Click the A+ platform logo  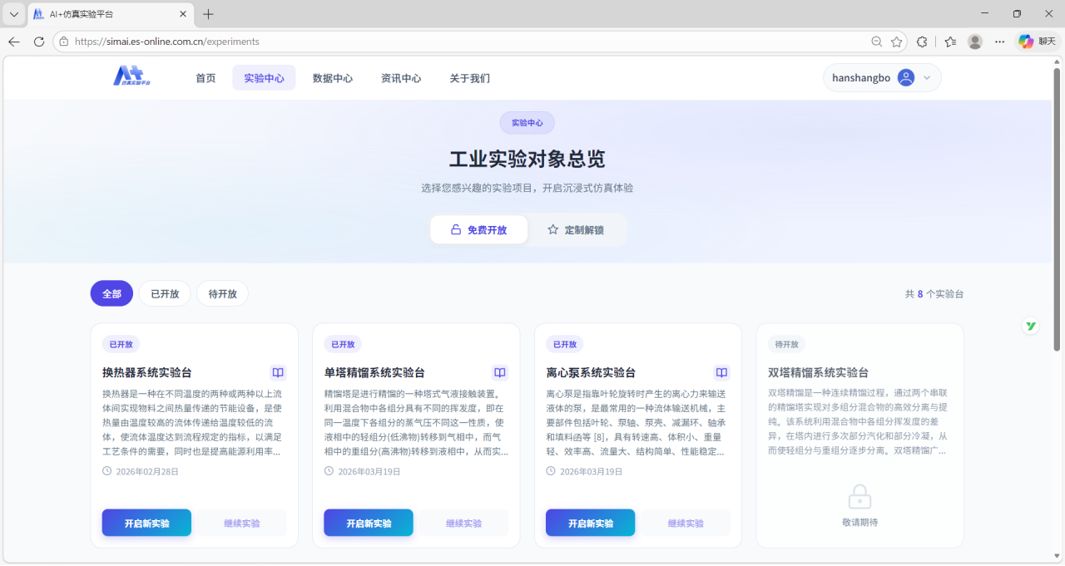[x=132, y=77]
